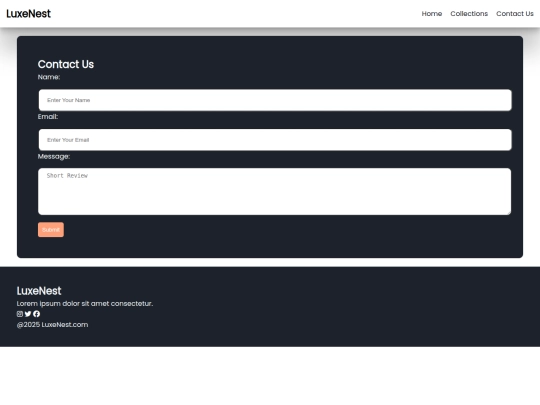Open the Facebook icon in footer

[37, 314]
